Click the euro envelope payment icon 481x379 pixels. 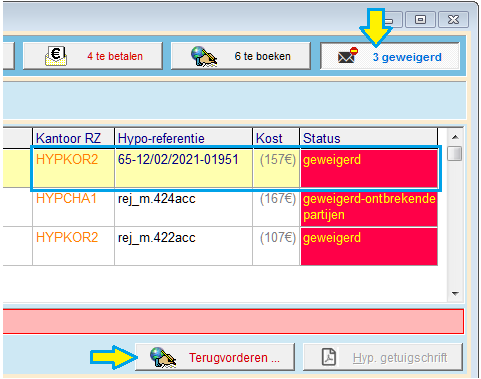coord(56,56)
